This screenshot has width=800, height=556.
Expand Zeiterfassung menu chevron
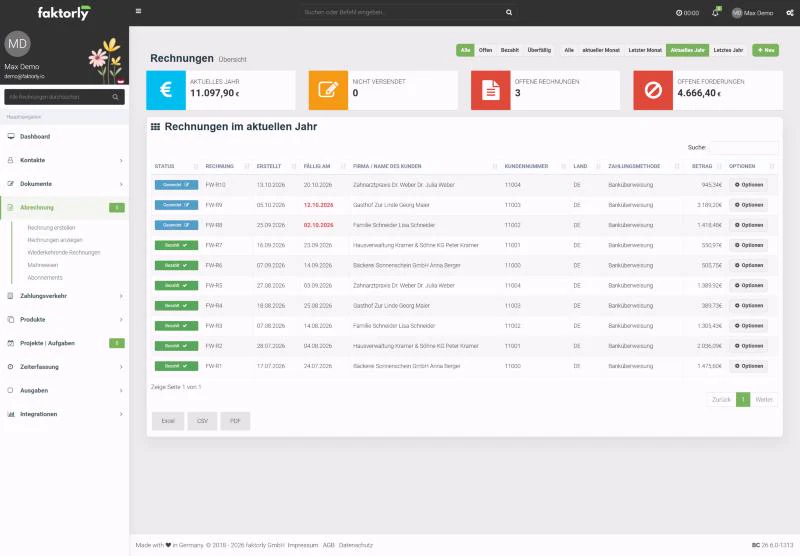point(121,367)
